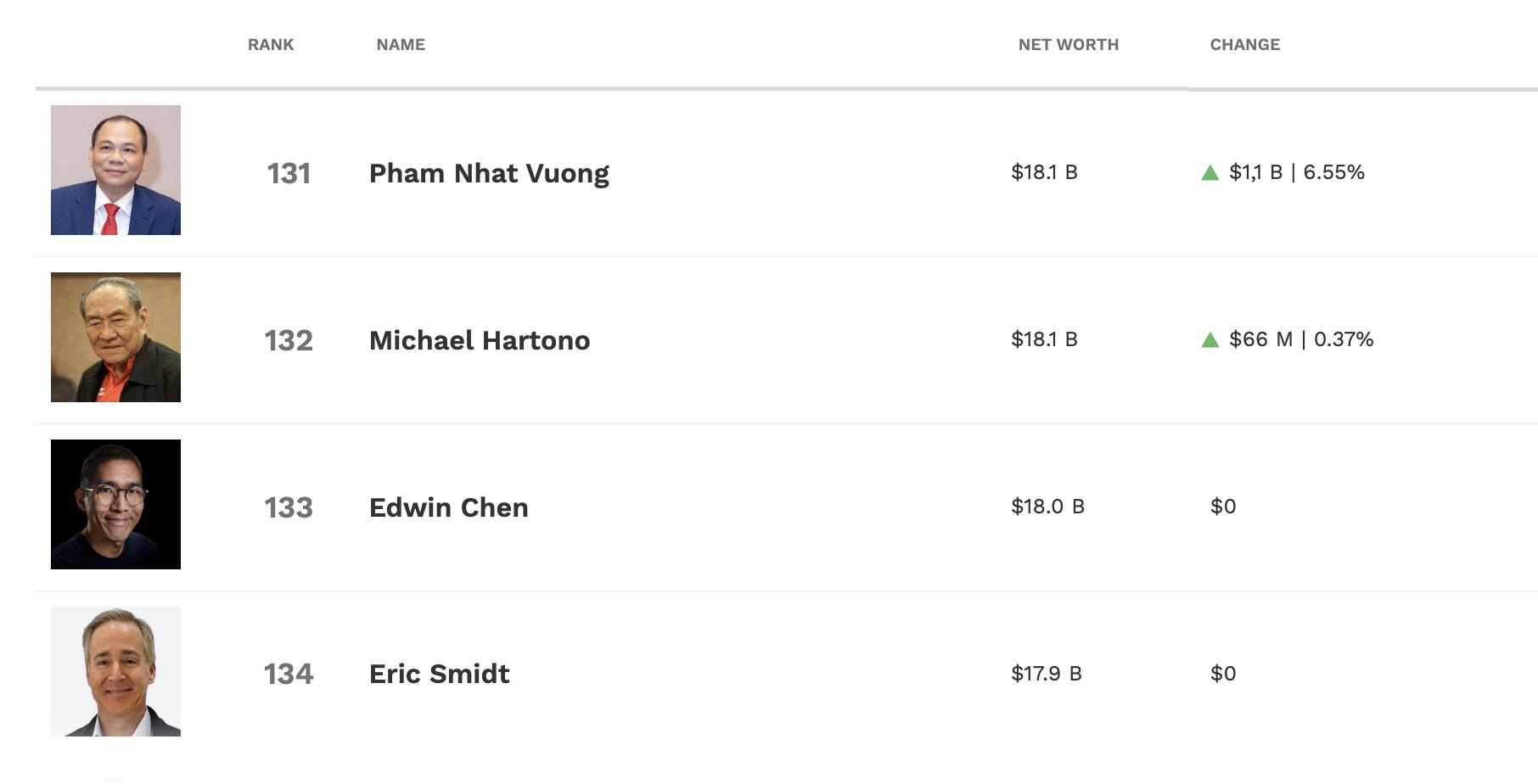Sort the list by NAME column
1538x784 pixels.
401,45
